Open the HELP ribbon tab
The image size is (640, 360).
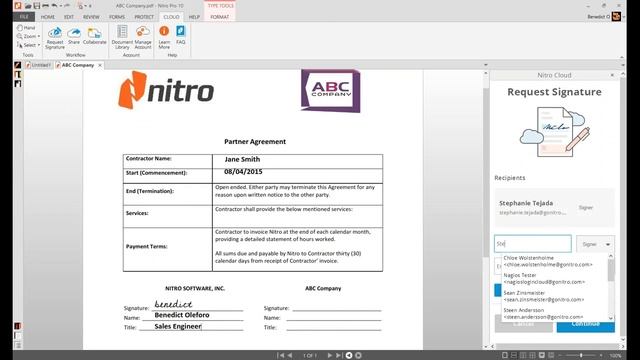coord(194,17)
